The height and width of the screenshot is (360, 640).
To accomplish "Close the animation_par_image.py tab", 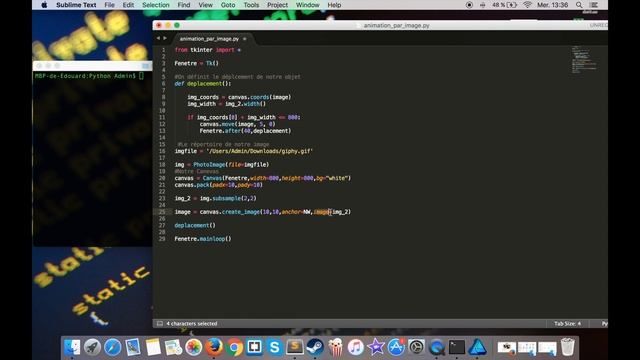I will click(x=244, y=39).
